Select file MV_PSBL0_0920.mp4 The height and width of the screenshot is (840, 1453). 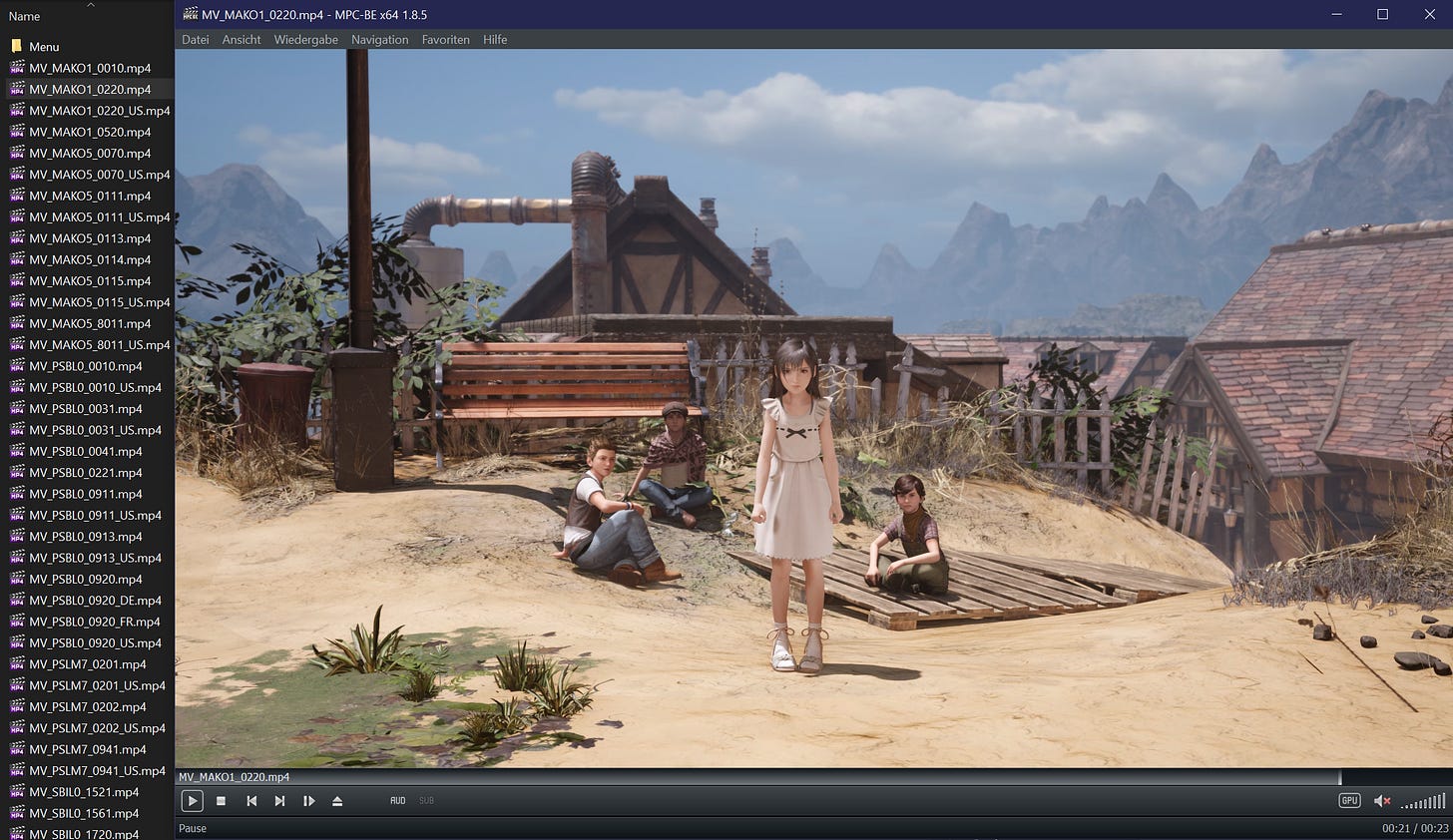pos(87,579)
